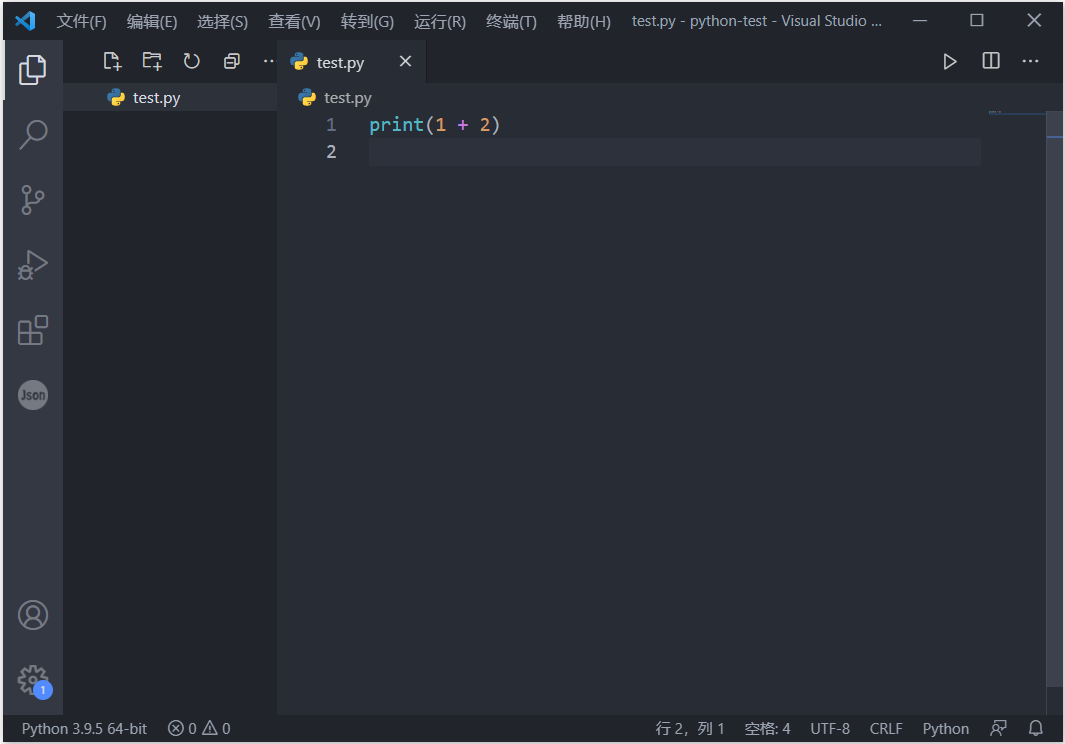Split the editor to the right
This screenshot has width=1065, height=744.
(x=990, y=61)
